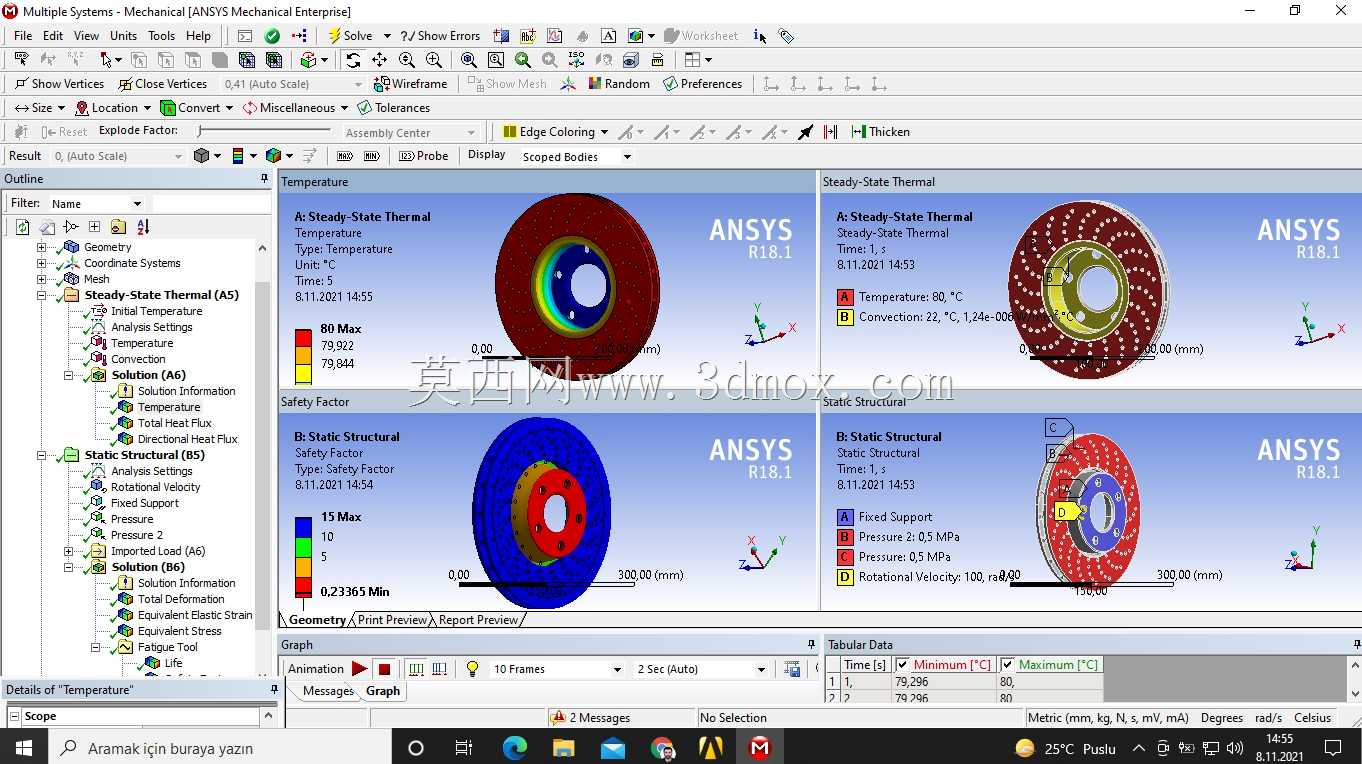
Task: Collapse the Steady-State Thermal (A5) branch
Action: (x=42, y=295)
